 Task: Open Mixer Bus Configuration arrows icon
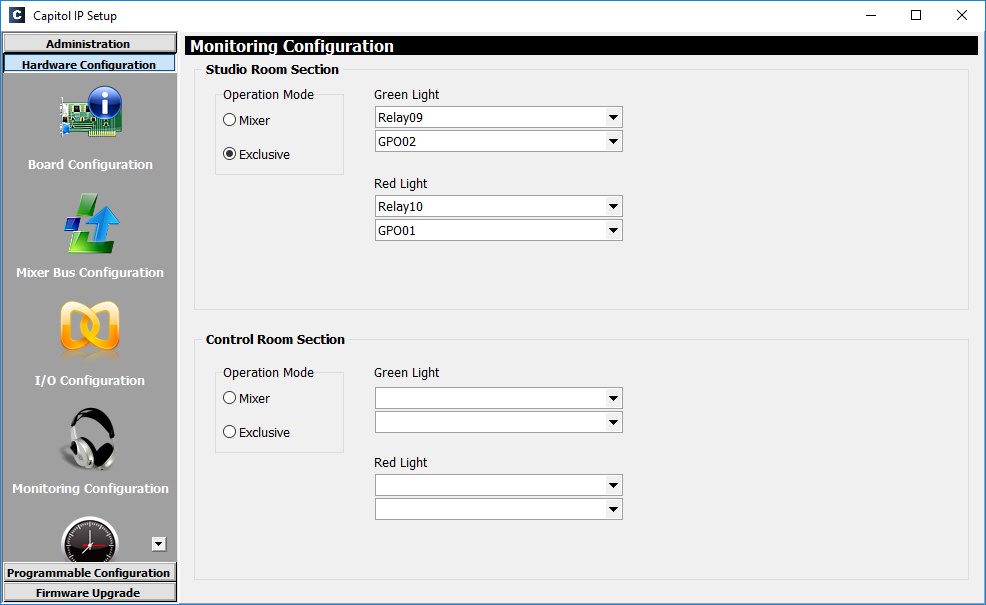click(x=91, y=223)
